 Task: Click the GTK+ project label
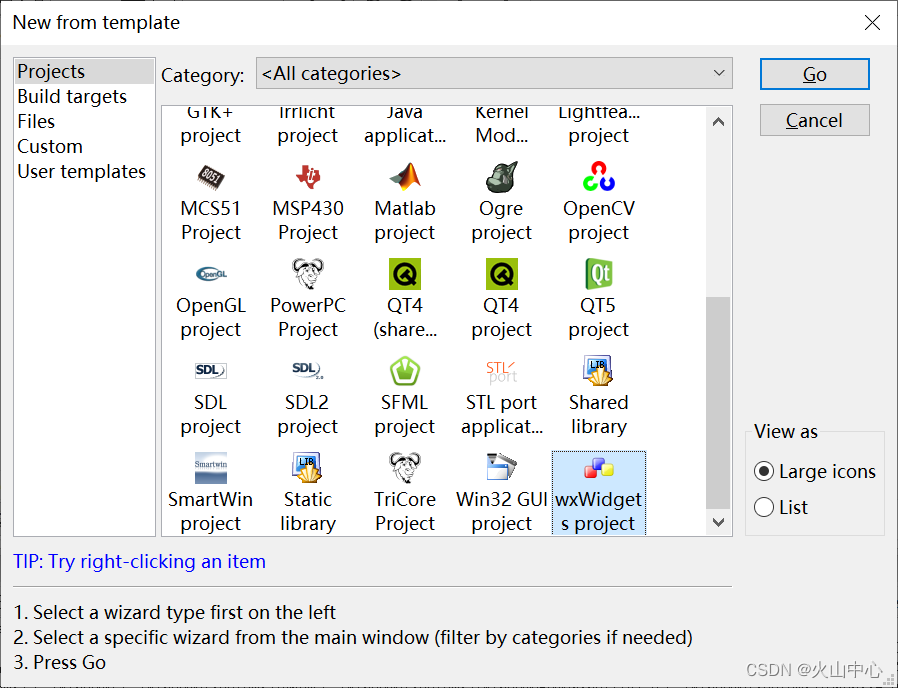click(x=211, y=124)
